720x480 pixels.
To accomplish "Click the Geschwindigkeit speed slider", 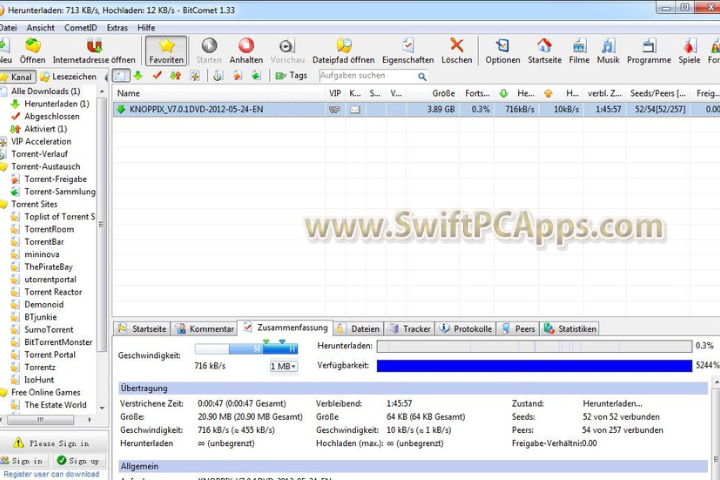I will coord(246,349).
